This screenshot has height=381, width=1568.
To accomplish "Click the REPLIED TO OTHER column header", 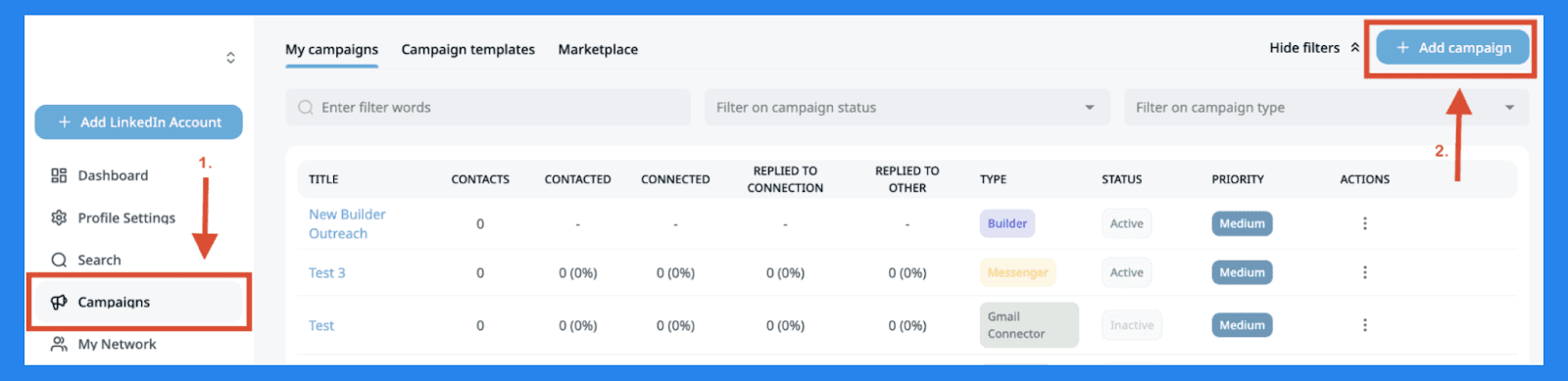I will (x=907, y=179).
